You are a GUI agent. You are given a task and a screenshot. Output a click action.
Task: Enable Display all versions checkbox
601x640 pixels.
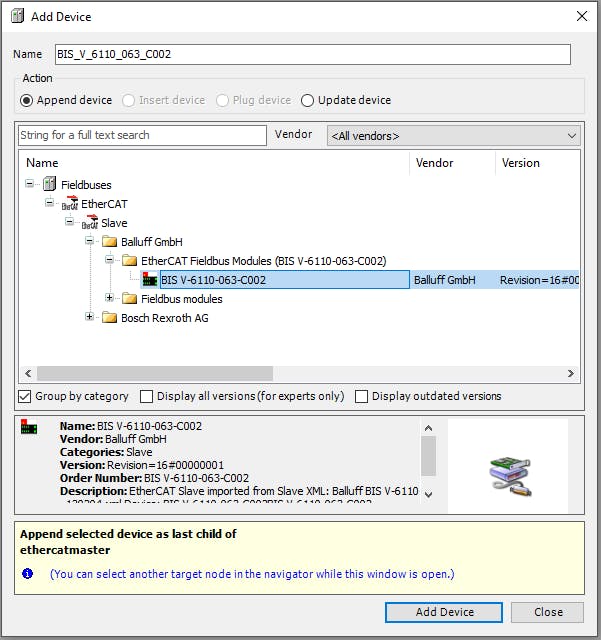146,396
